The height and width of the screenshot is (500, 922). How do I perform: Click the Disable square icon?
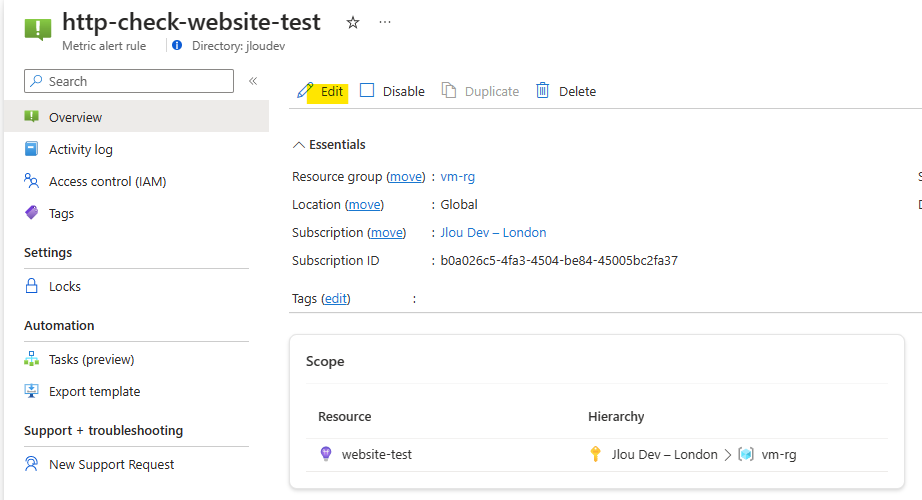click(x=367, y=90)
